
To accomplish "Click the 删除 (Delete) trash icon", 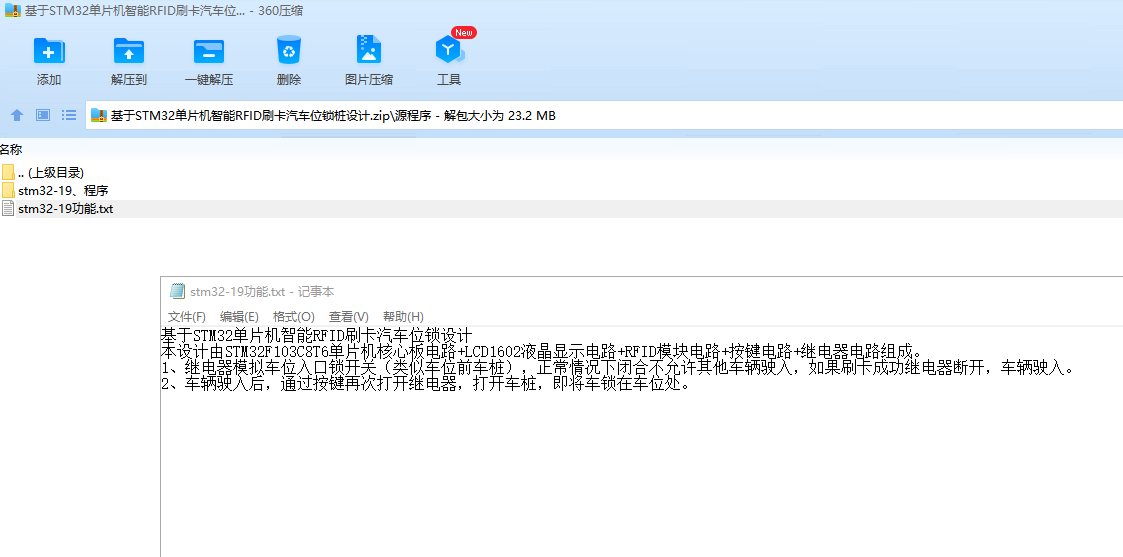I will pyautogui.click(x=289, y=50).
